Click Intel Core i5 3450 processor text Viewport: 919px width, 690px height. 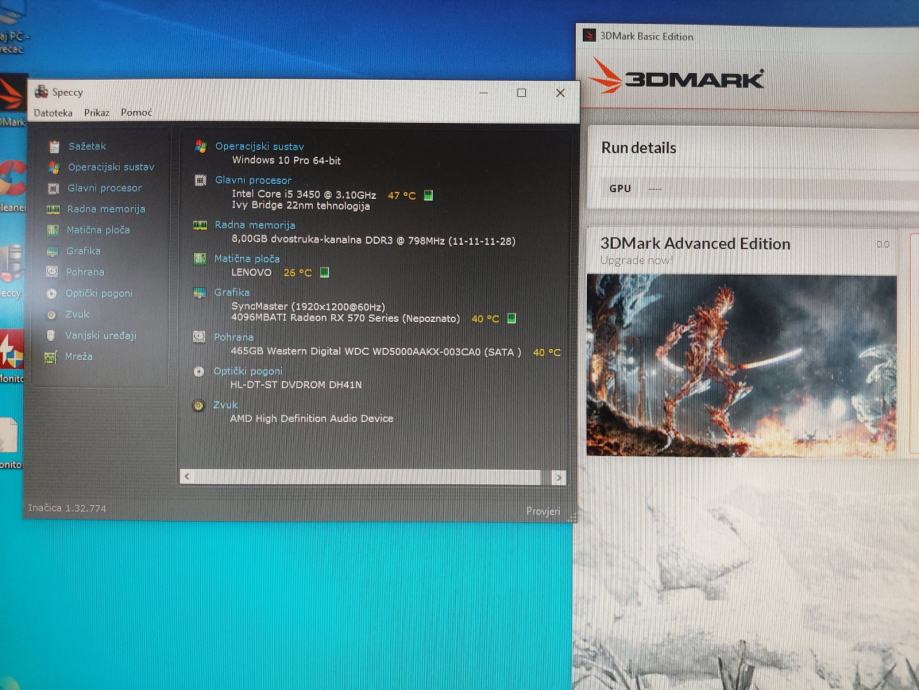304,194
